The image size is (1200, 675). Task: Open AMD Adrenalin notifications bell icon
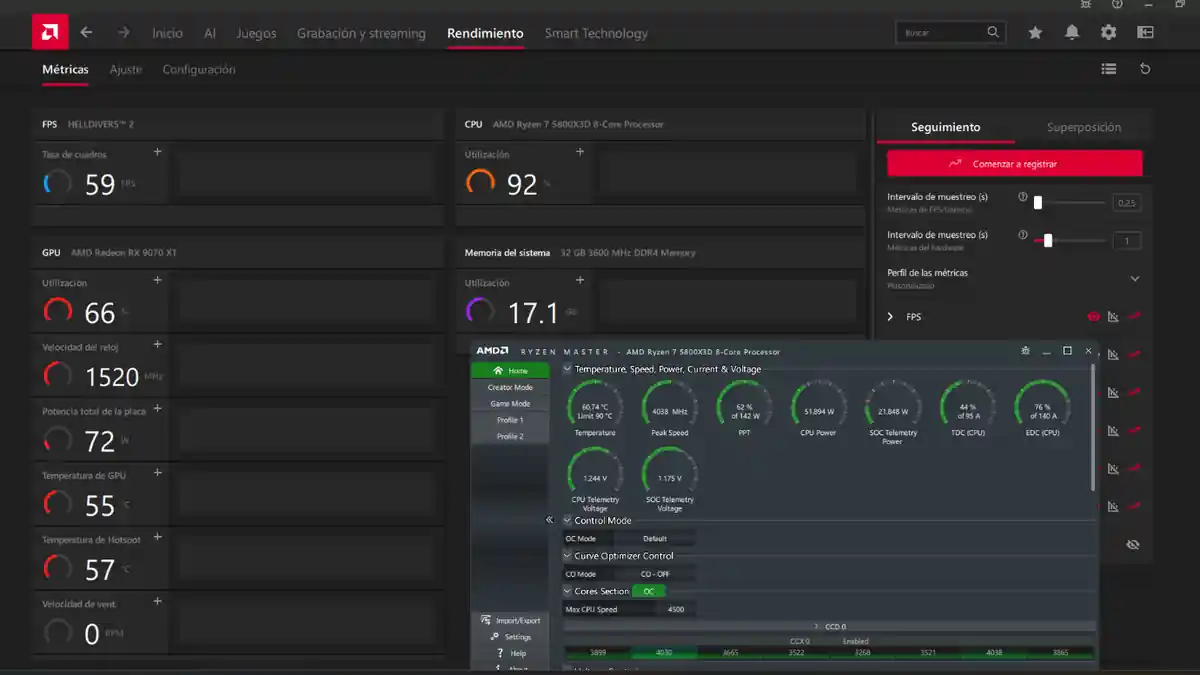click(1071, 32)
